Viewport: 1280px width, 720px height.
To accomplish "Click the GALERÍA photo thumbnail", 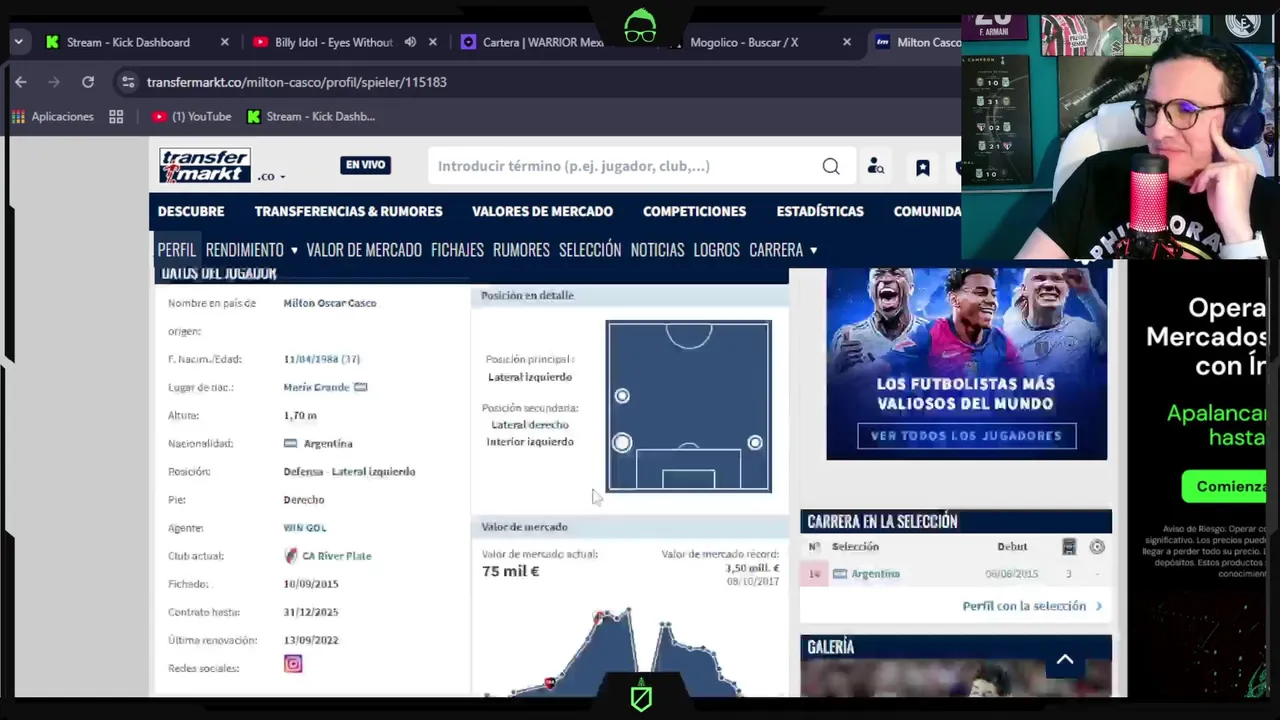I will [956, 679].
